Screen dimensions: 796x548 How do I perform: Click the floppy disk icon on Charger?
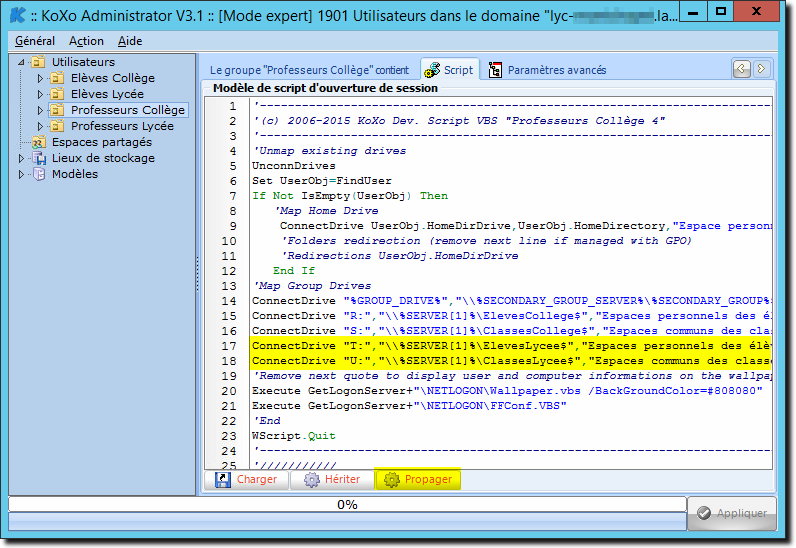223,479
